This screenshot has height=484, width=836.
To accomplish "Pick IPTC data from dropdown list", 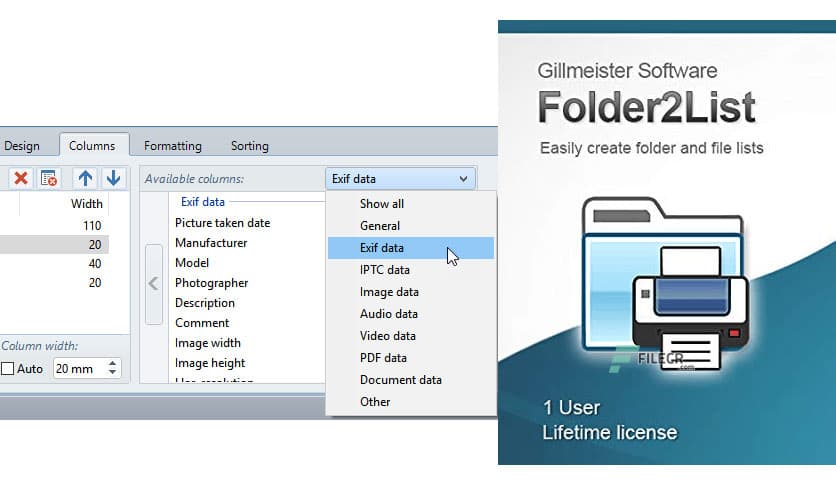I will point(411,270).
